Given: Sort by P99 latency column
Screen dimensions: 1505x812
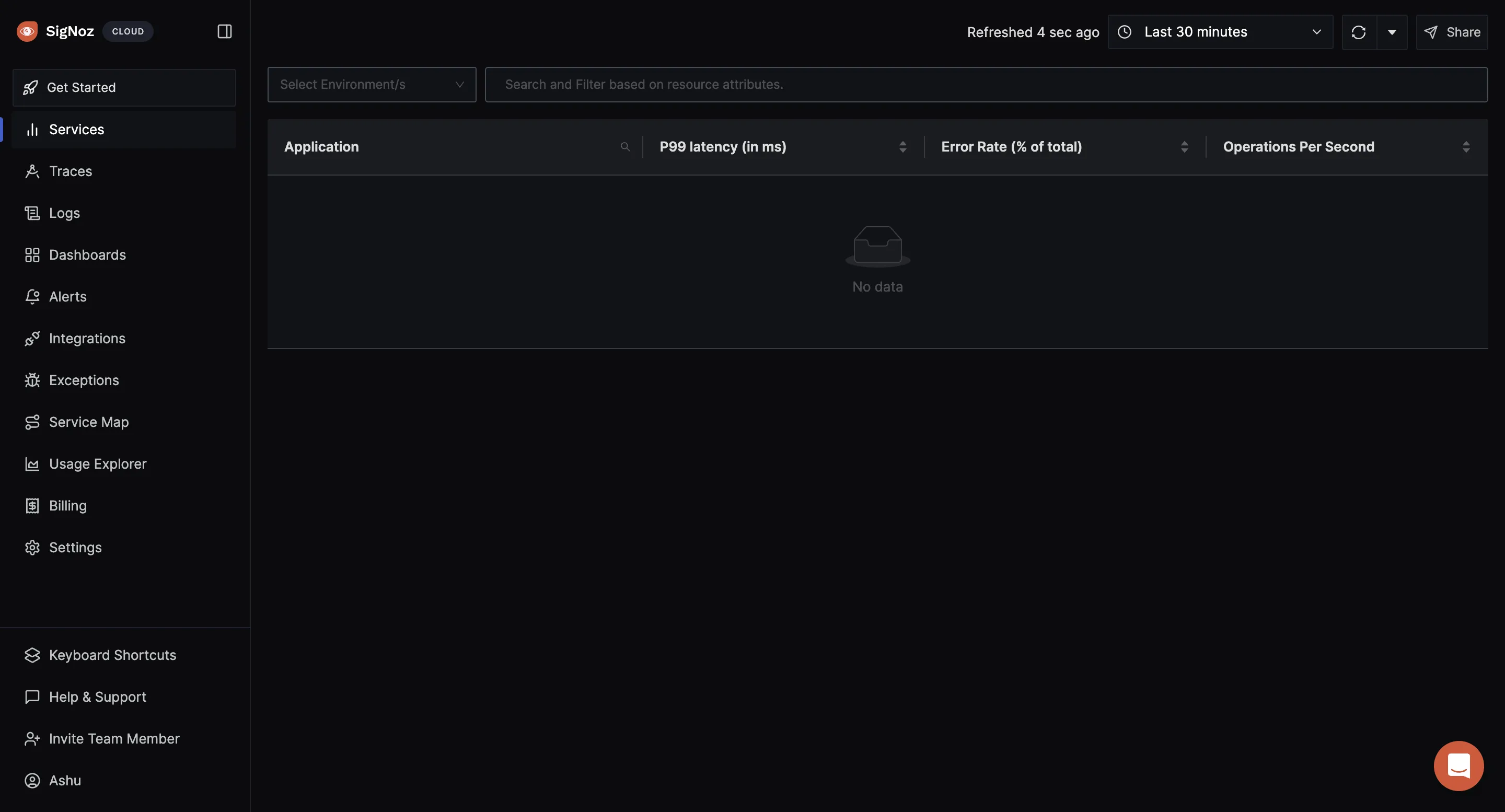Looking at the screenshot, I should tap(902, 147).
